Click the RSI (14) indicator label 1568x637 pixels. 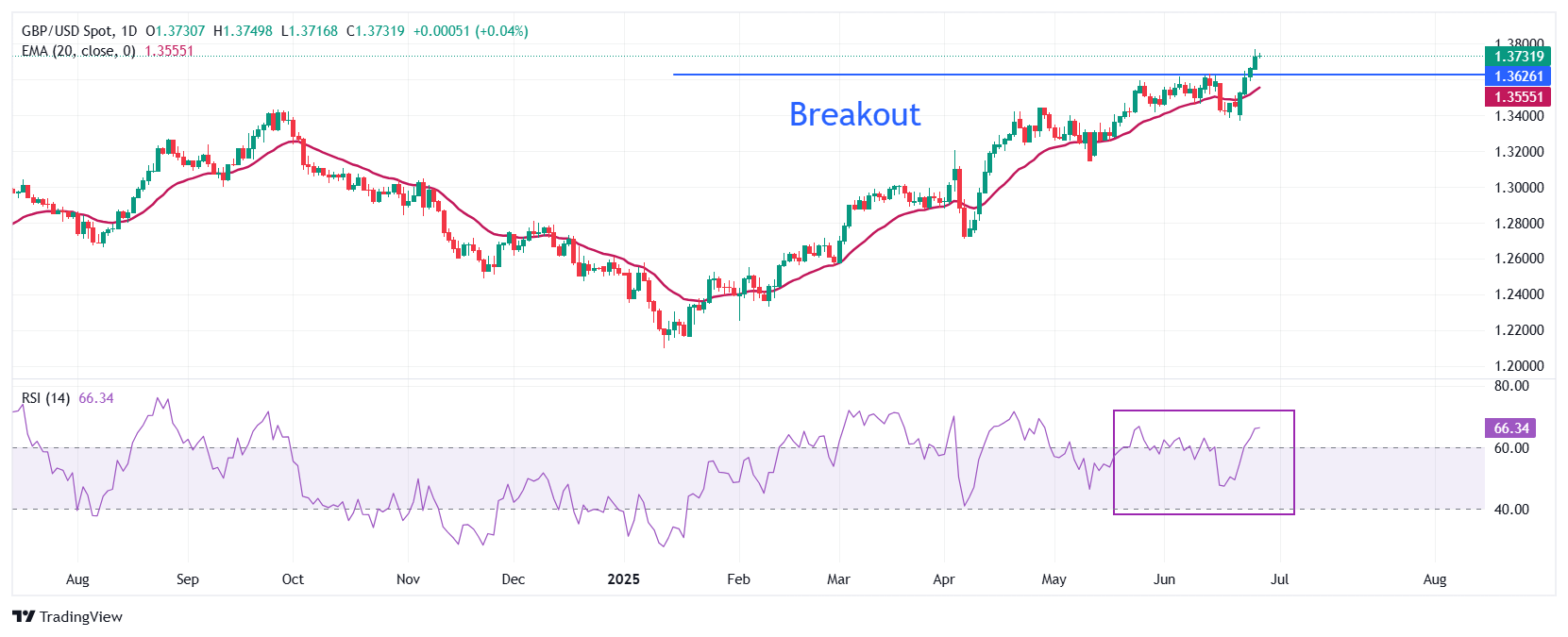[45, 398]
